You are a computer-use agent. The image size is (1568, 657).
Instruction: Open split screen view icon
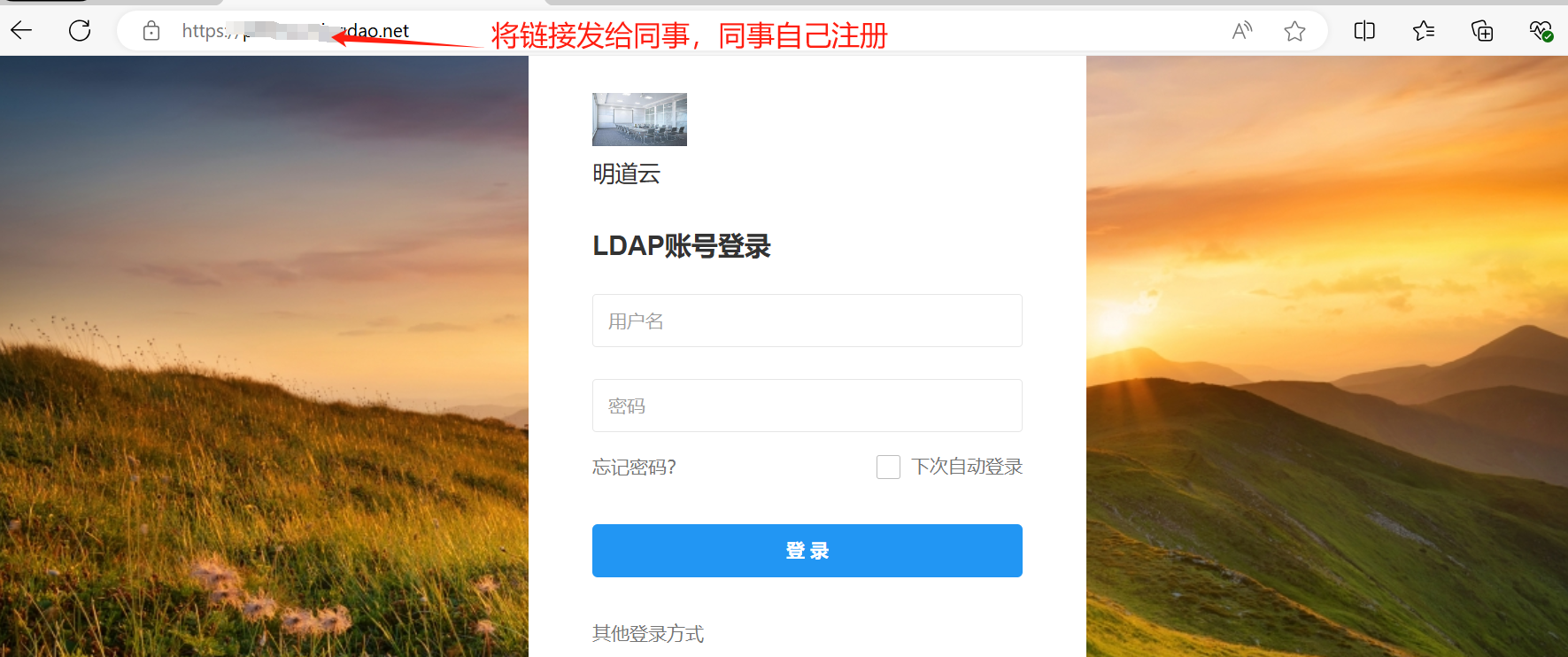[1364, 31]
